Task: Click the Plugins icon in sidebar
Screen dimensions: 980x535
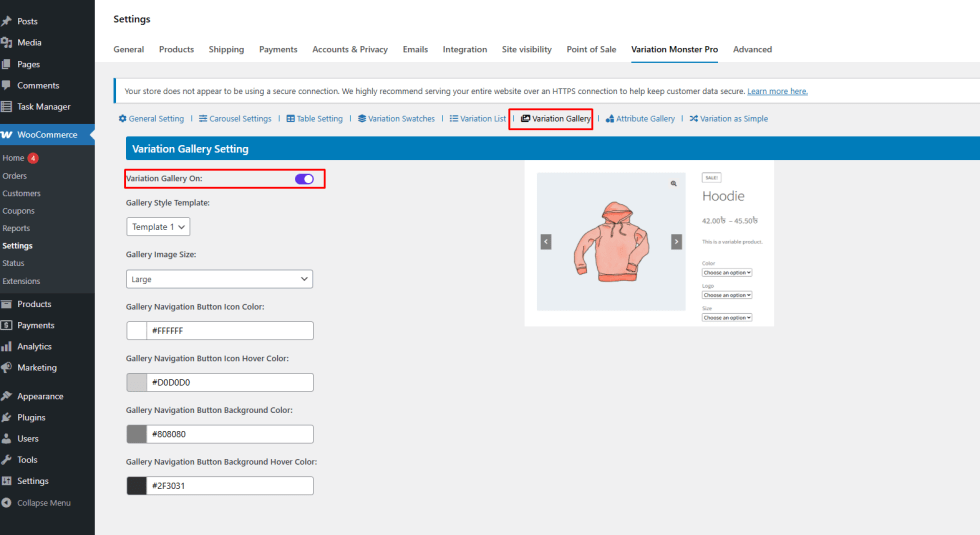Action: (6, 418)
